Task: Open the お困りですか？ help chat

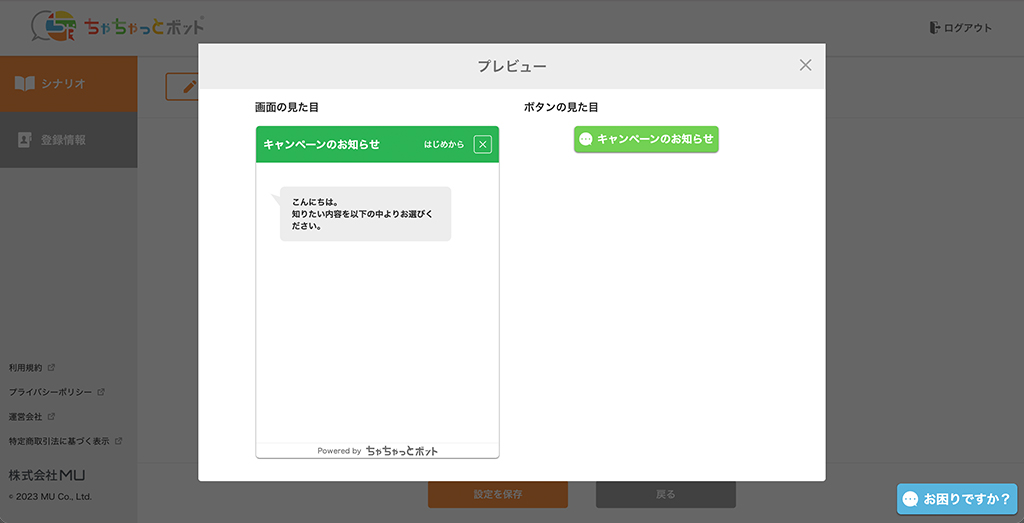Action: coord(956,498)
